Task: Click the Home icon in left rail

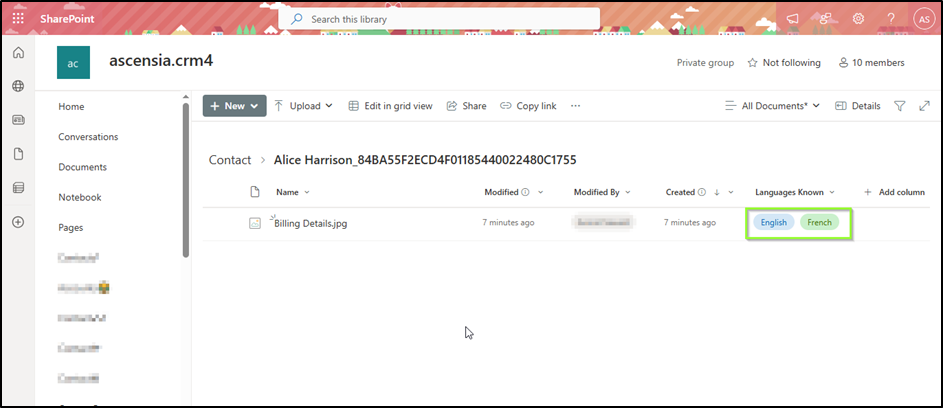Action: click(x=18, y=53)
